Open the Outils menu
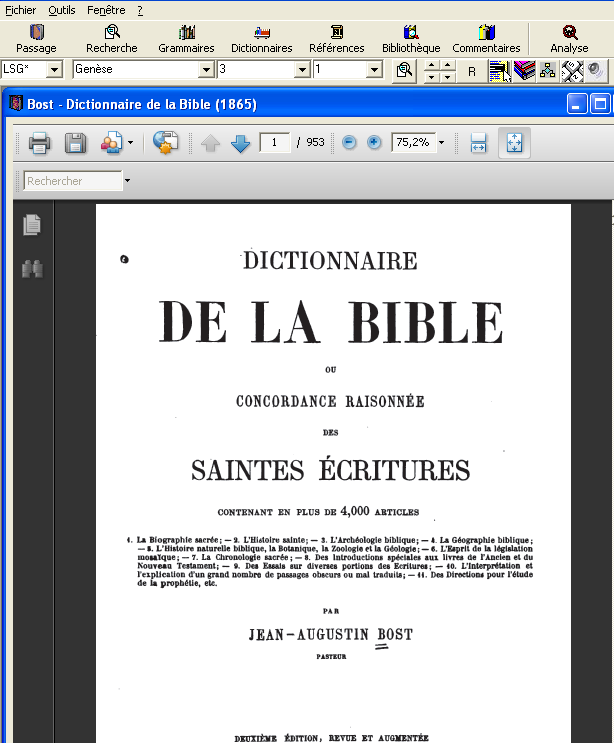Viewport: 614px width, 743px height. (x=62, y=10)
